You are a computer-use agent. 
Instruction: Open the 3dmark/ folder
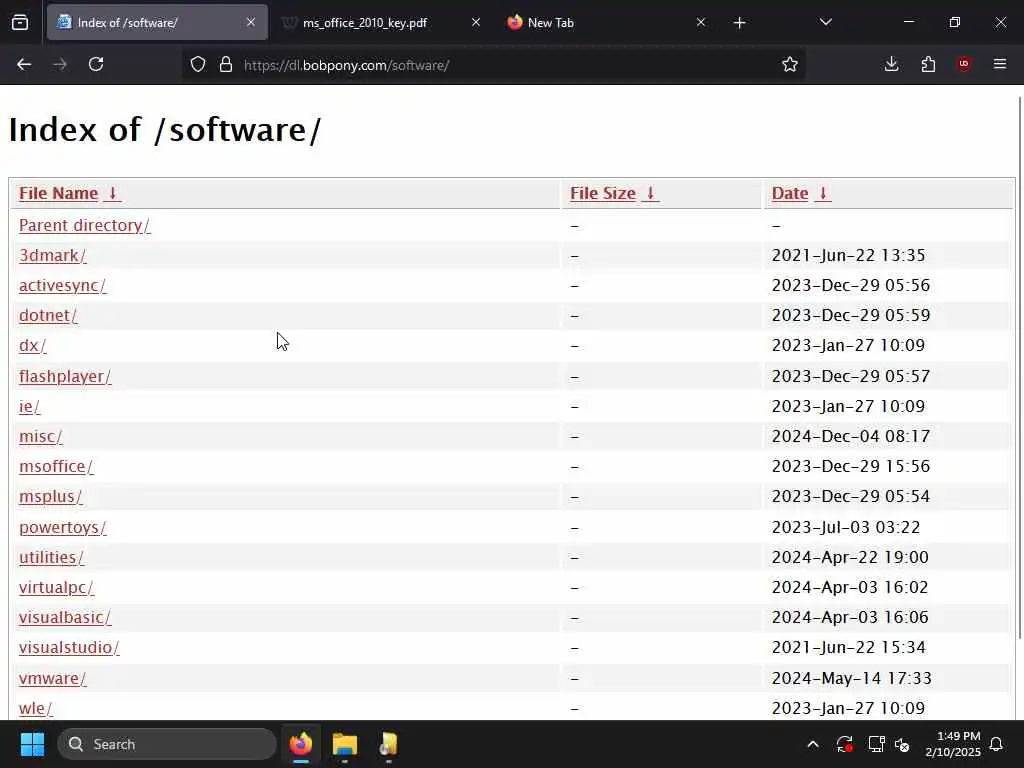[52, 255]
